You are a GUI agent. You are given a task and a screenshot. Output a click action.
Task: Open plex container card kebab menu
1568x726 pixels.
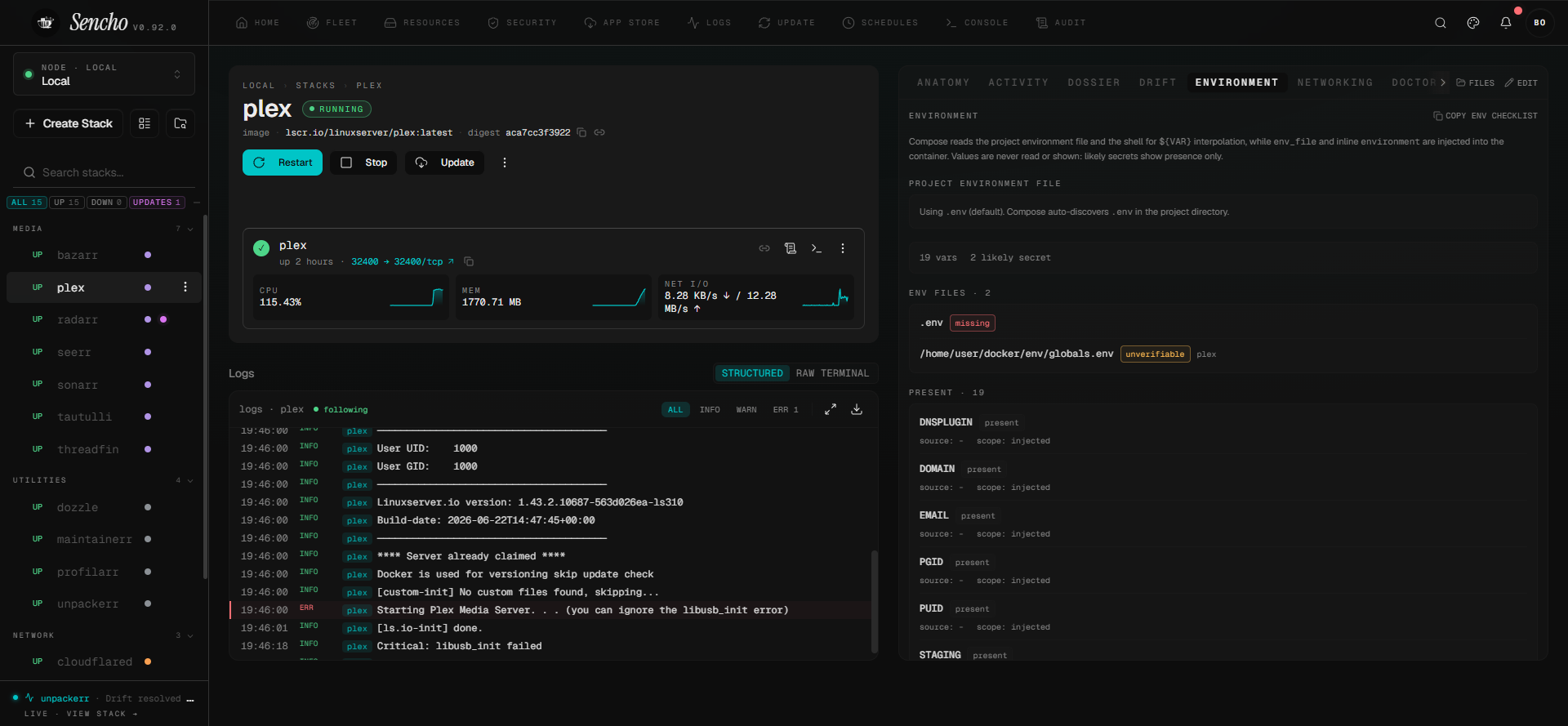[x=843, y=248]
